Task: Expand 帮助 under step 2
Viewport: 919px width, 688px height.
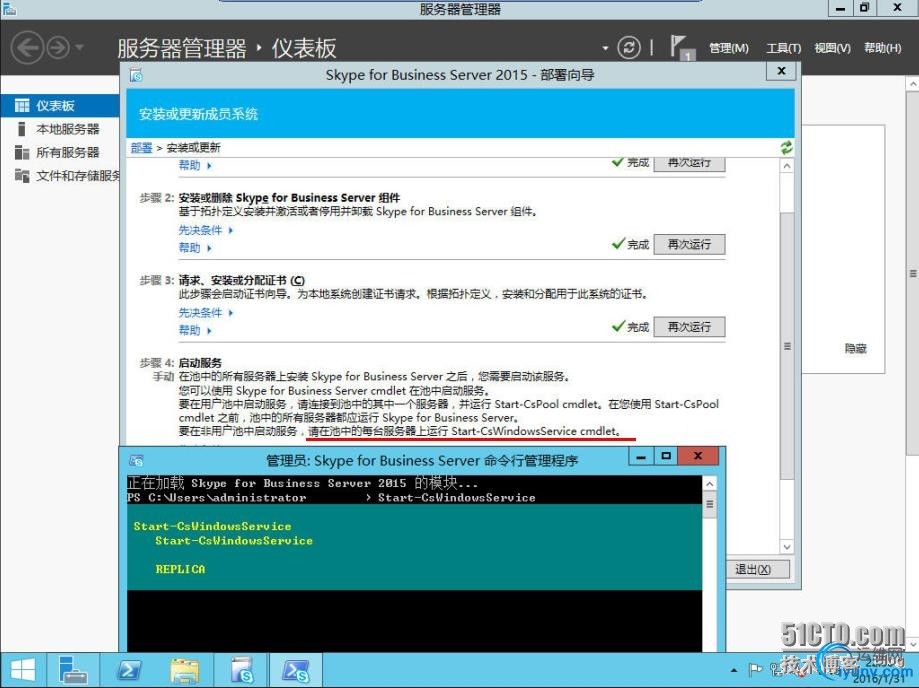Action: point(195,248)
